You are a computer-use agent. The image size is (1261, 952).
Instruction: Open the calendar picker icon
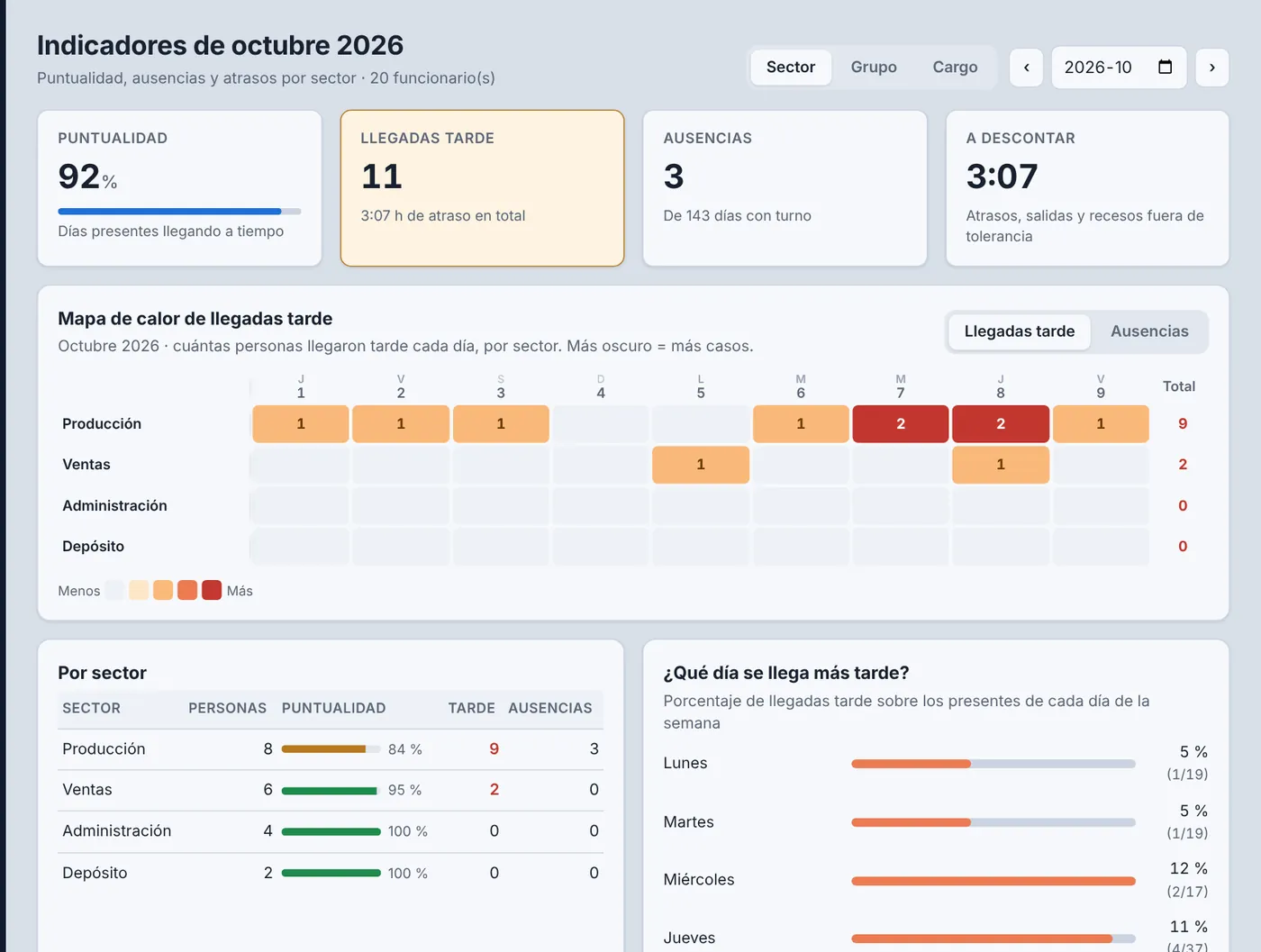point(1165,67)
